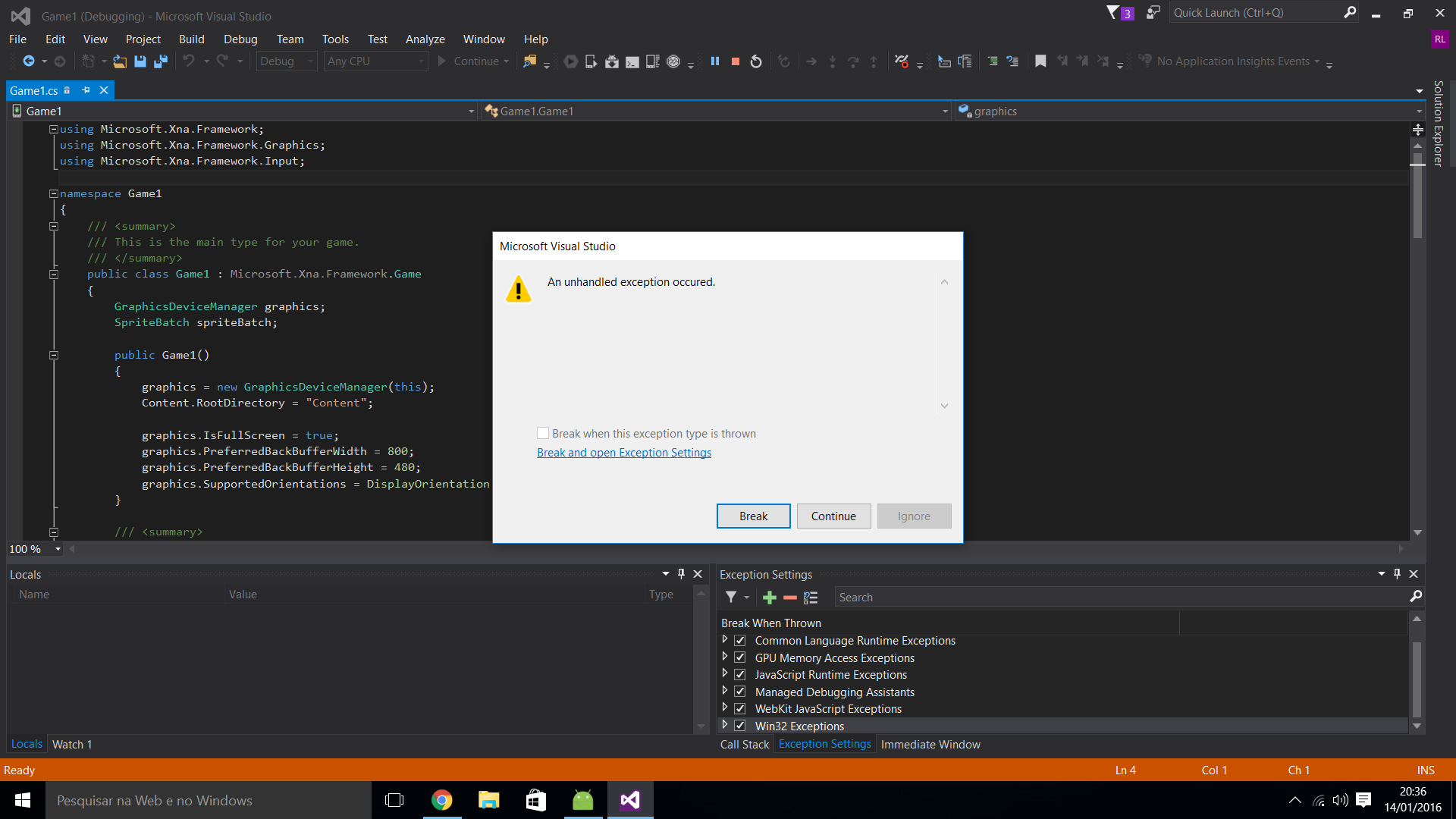Click the bookmark toggle icon

[x=1040, y=61]
